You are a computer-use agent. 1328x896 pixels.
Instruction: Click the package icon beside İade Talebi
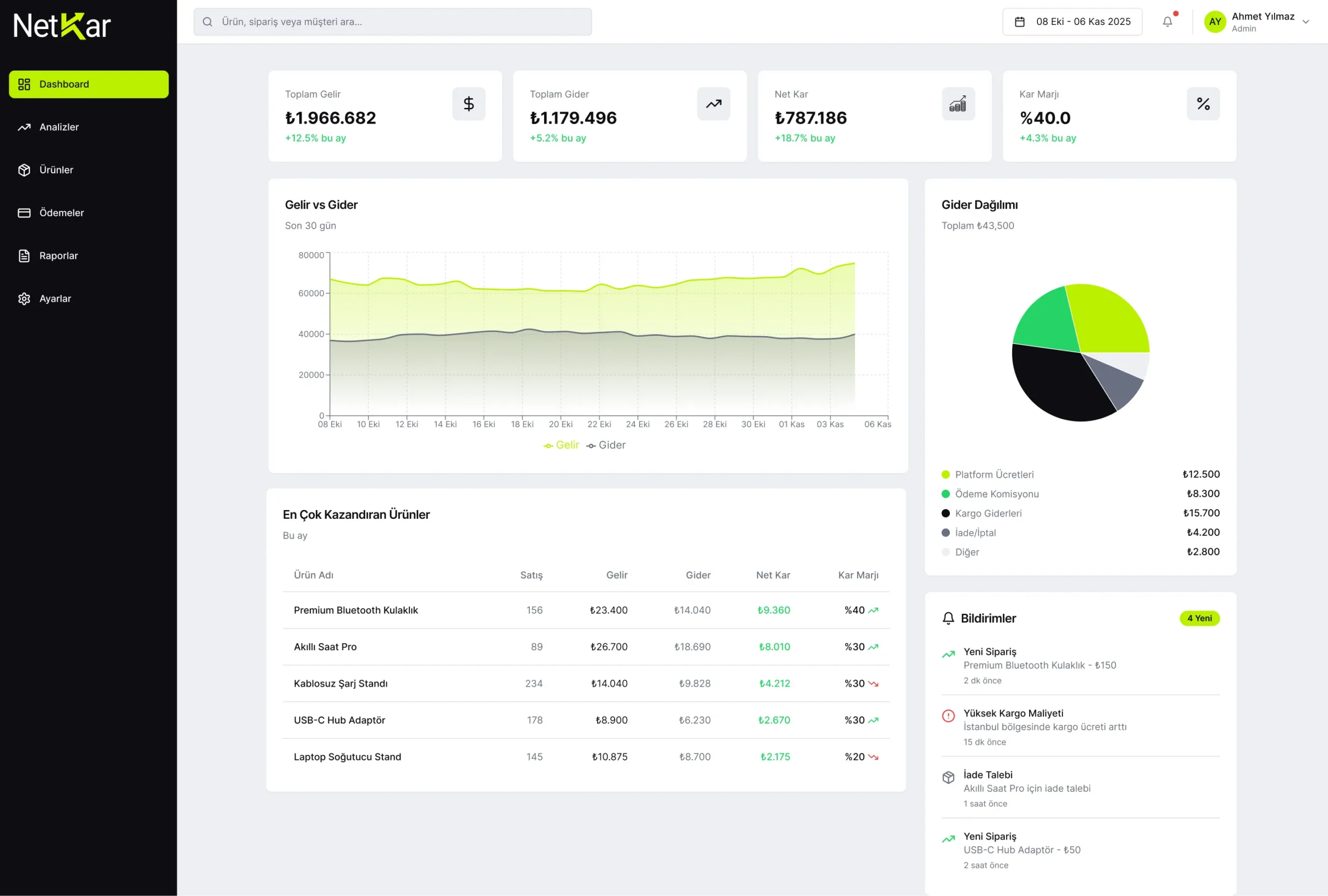coord(948,777)
